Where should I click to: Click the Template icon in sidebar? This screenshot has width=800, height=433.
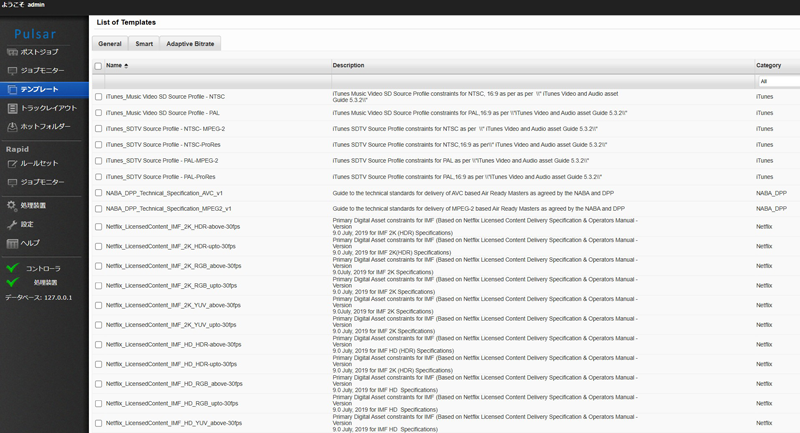point(12,89)
